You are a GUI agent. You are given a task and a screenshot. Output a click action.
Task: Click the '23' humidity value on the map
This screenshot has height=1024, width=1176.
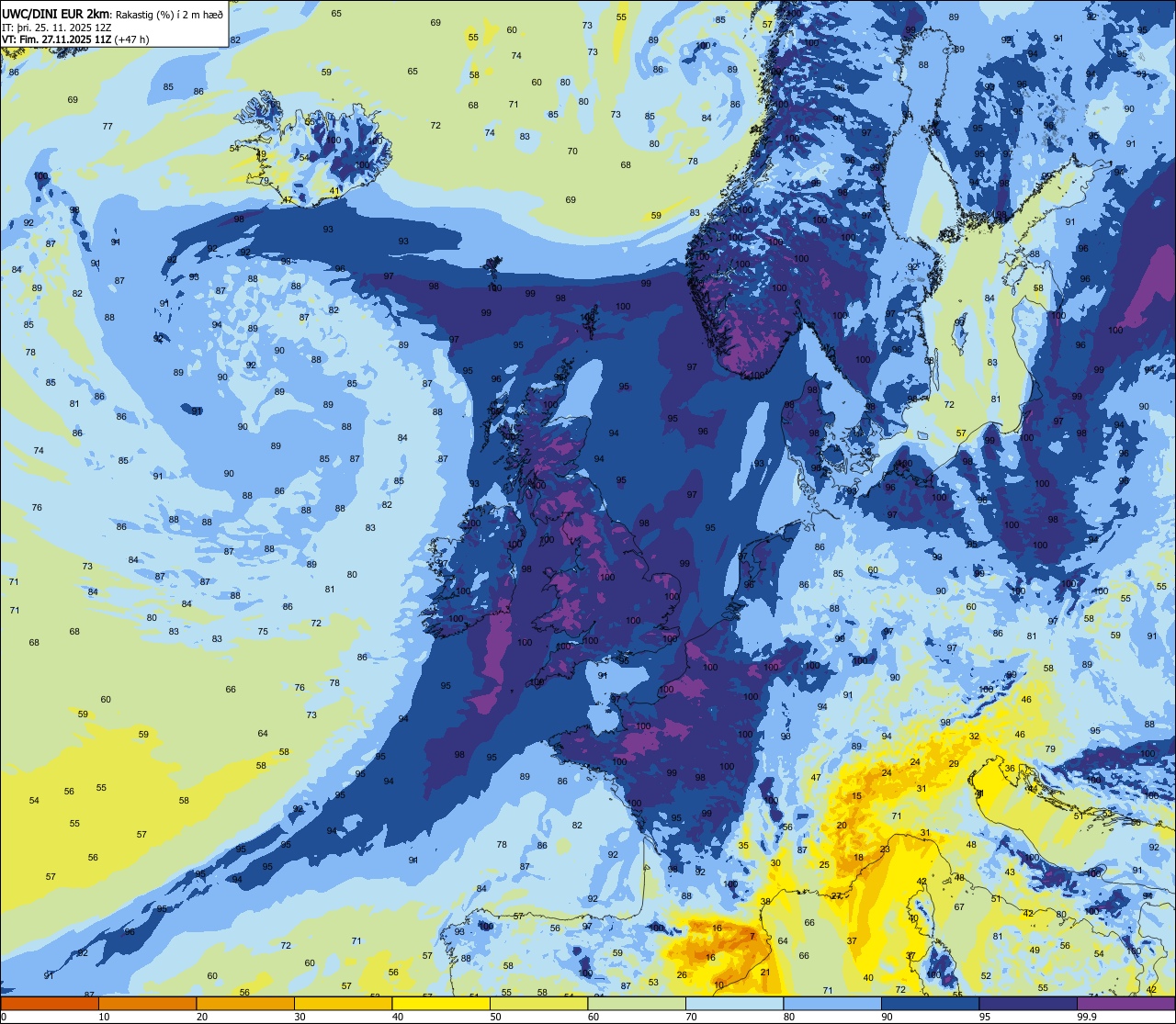tap(885, 850)
